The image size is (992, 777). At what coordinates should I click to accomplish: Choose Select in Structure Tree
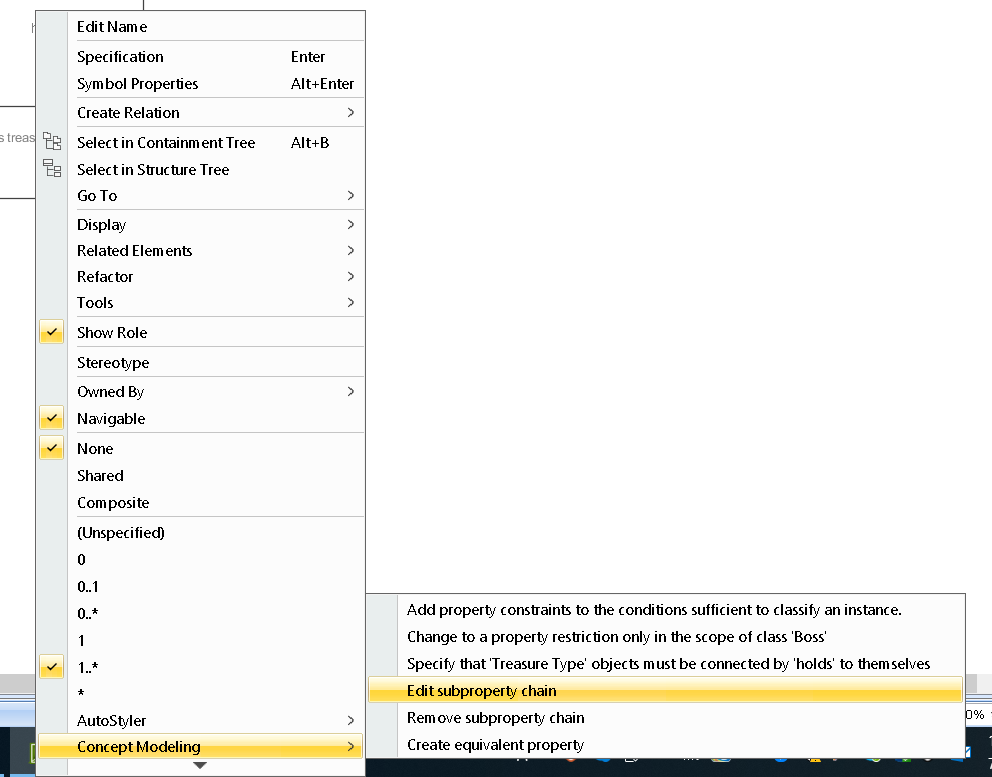201,170
